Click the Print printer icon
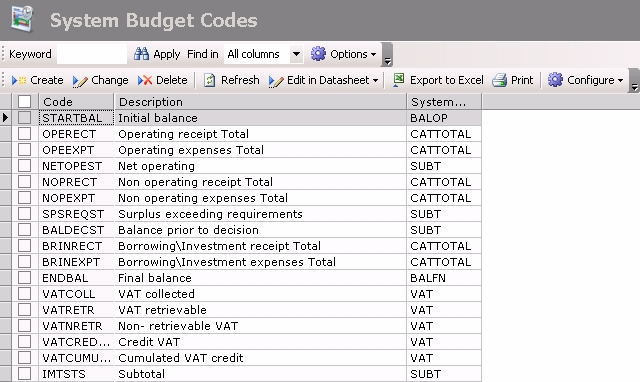The width and height of the screenshot is (640, 382). pos(499,80)
